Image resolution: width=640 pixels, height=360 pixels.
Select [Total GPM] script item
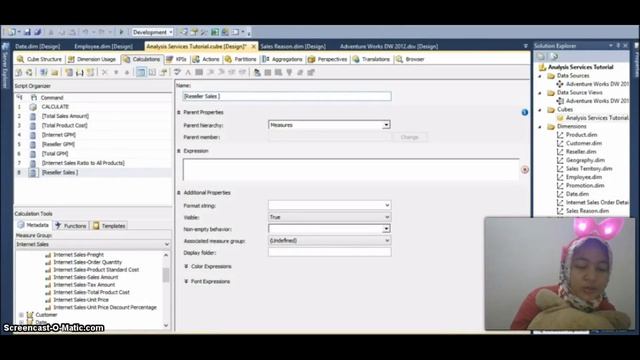click(x=55, y=153)
